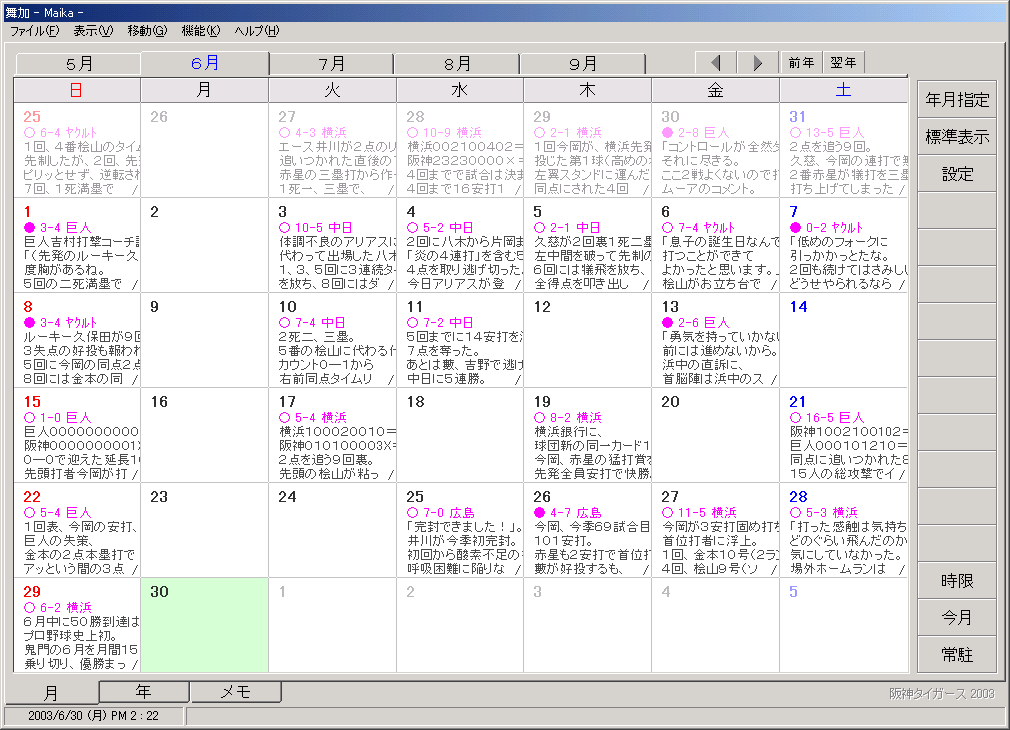The image size is (1010, 730).
Task: Select the 5月 month tab
Action: pyautogui.click(x=78, y=63)
